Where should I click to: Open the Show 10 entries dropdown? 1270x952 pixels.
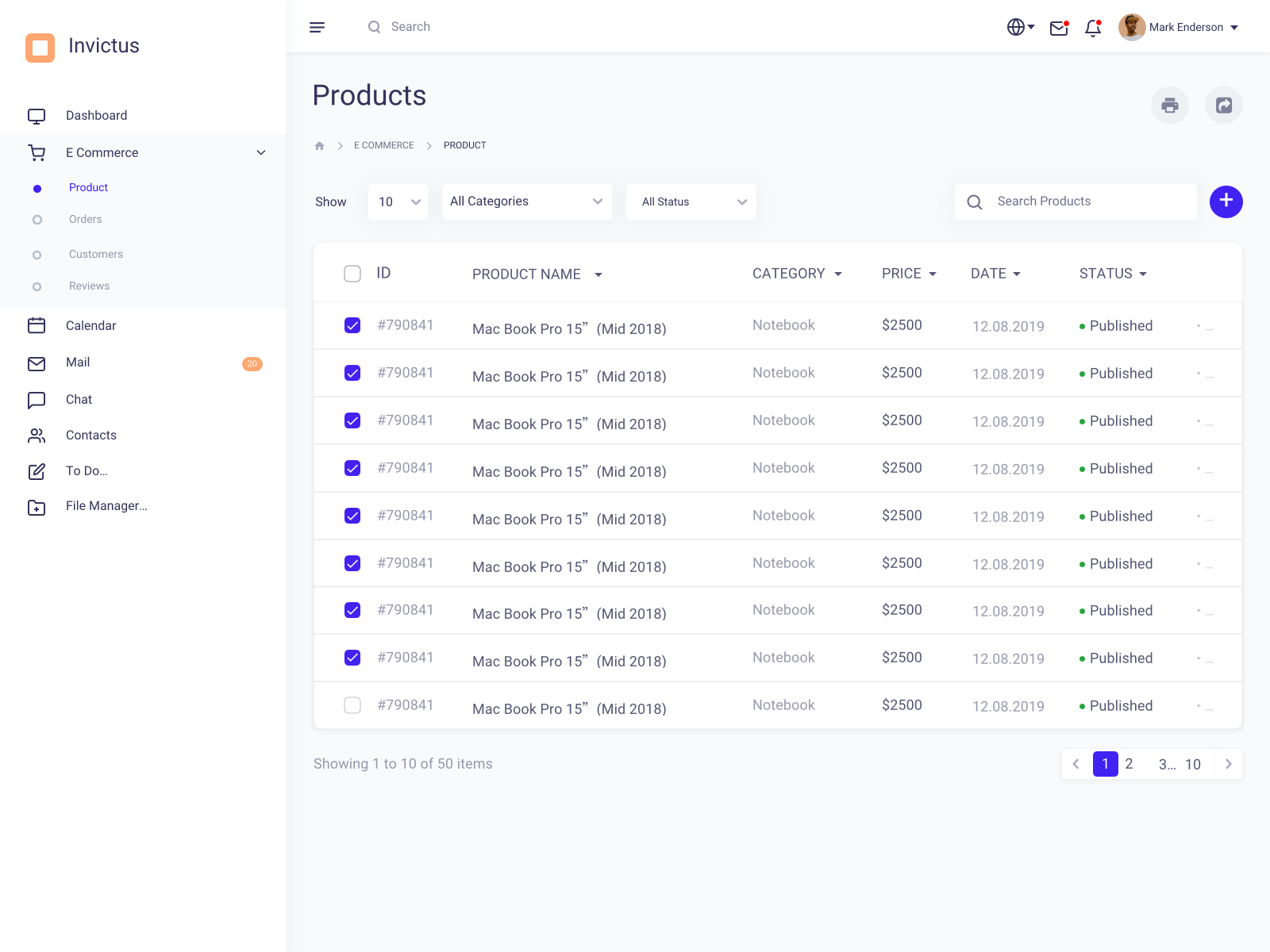tap(398, 202)
